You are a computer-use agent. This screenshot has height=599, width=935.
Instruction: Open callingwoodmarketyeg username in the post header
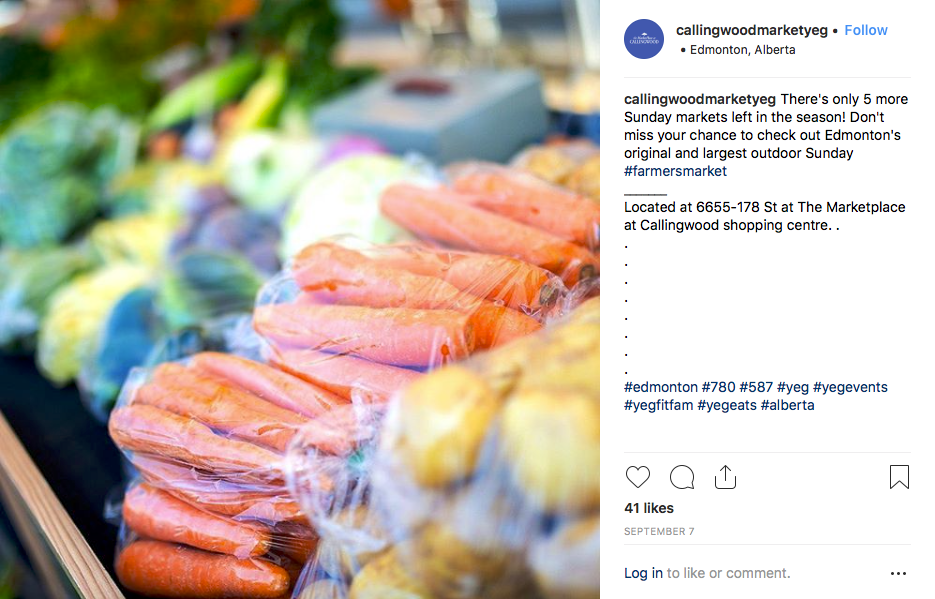(751, 30)
